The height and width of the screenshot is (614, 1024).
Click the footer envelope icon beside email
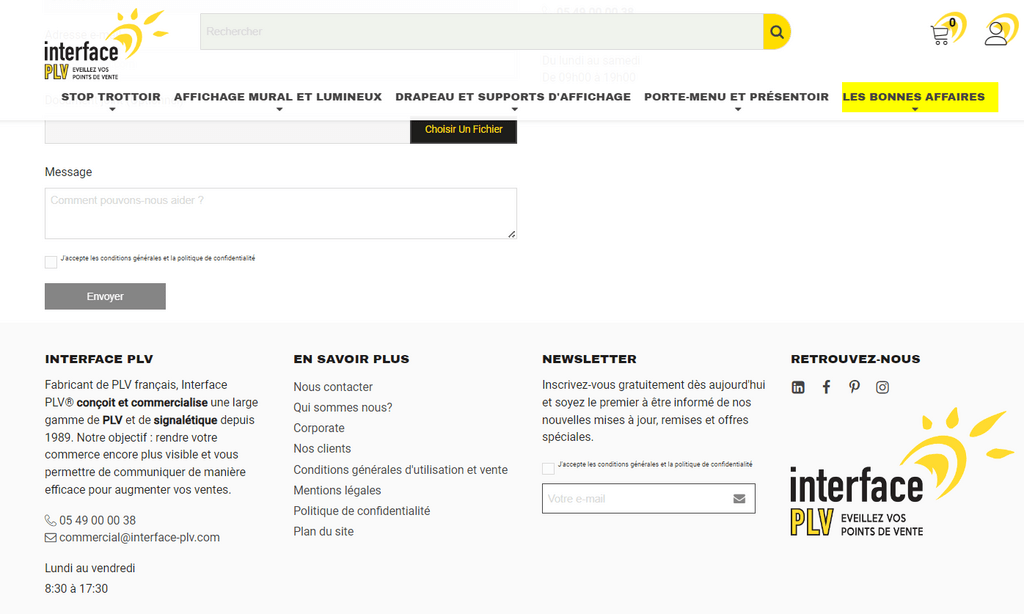click(50, 538)
